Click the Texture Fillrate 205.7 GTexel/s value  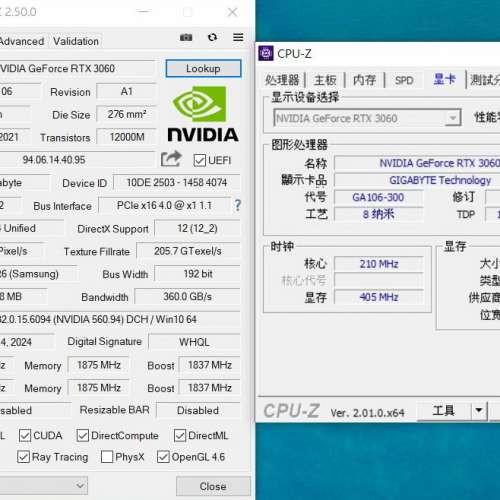[x=188, y=251]
